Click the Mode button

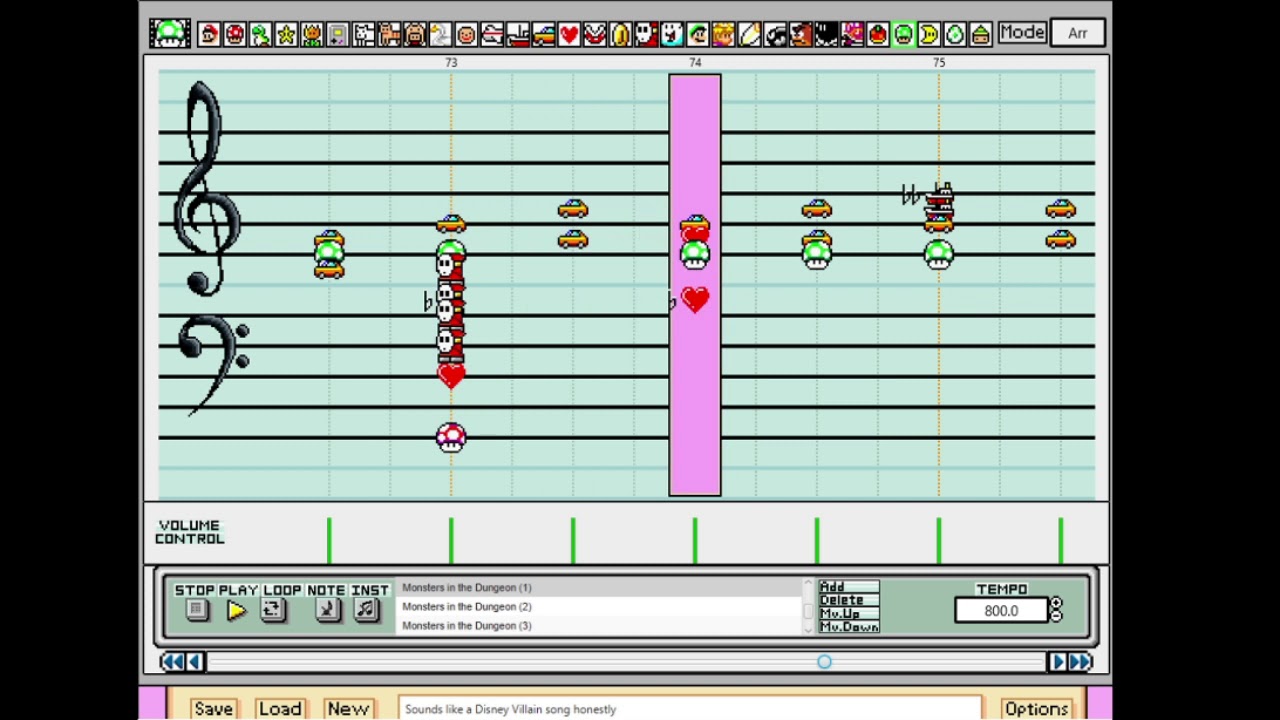click(1022, 33)
